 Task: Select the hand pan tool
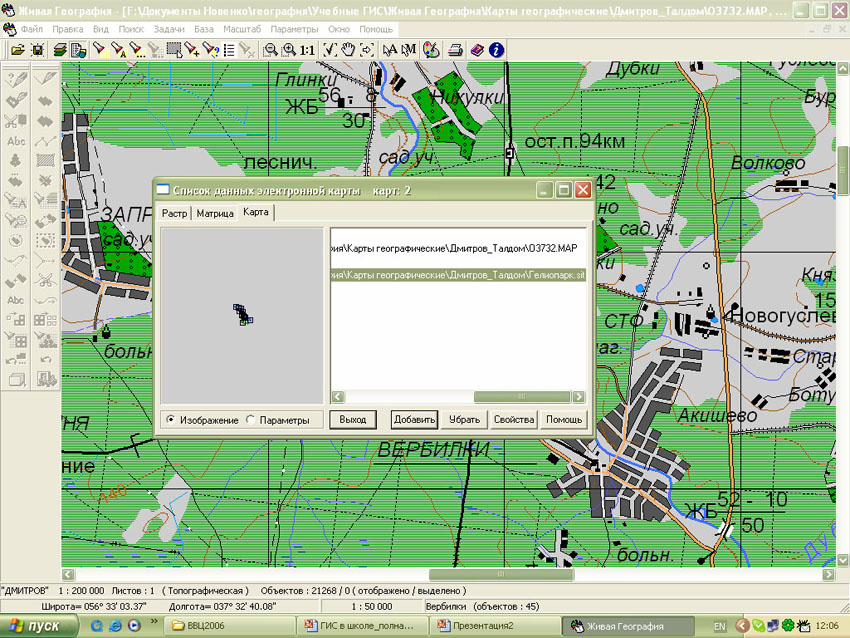point(349,49)
